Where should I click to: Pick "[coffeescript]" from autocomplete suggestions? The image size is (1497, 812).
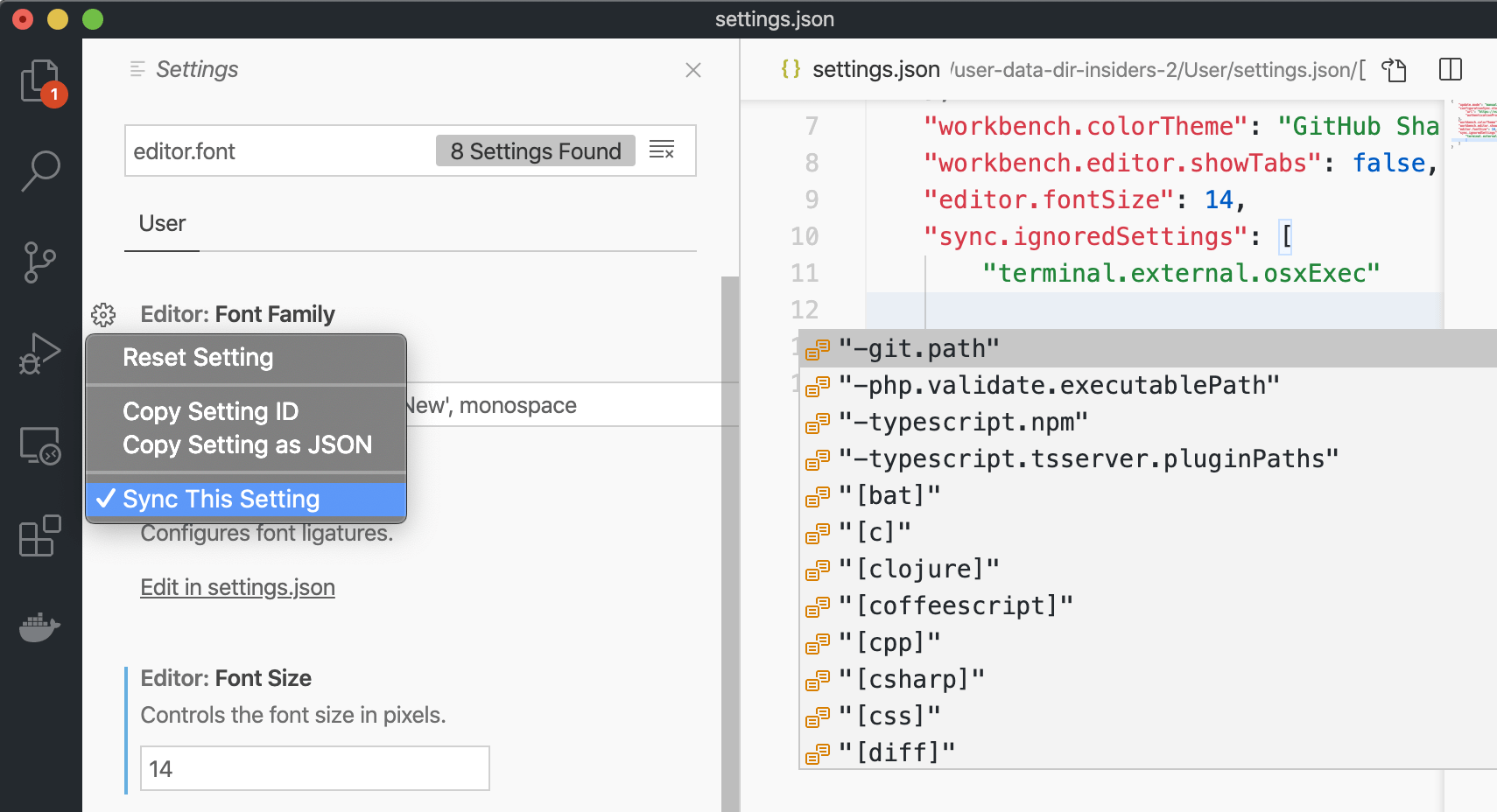pos(956,605)
